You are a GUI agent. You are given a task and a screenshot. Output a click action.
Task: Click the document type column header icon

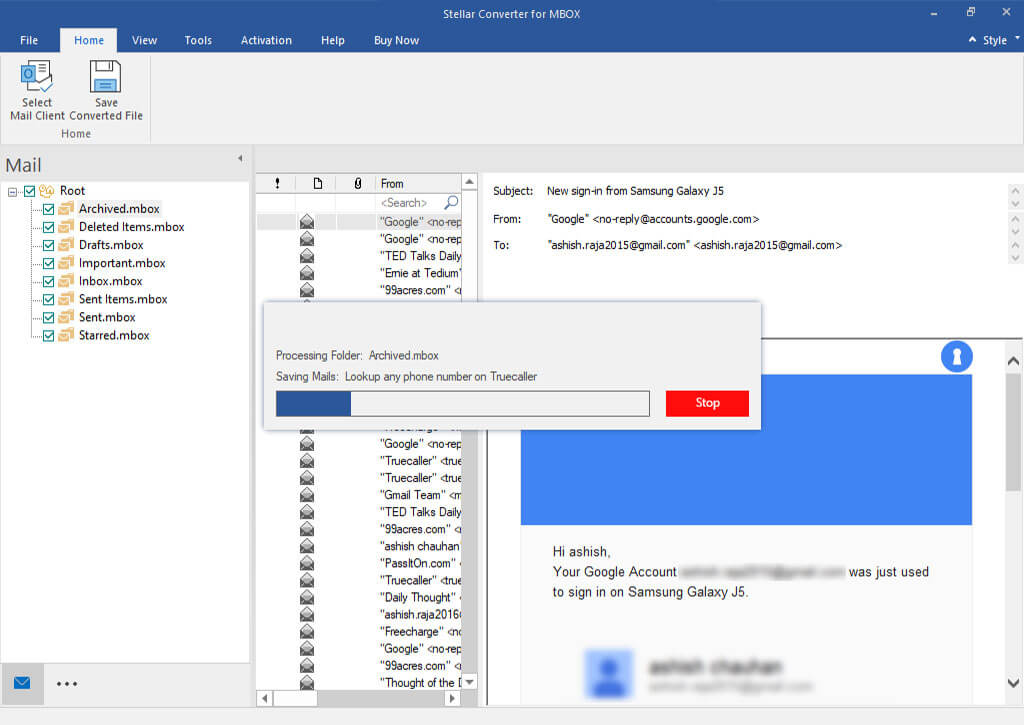pos(317,184)
